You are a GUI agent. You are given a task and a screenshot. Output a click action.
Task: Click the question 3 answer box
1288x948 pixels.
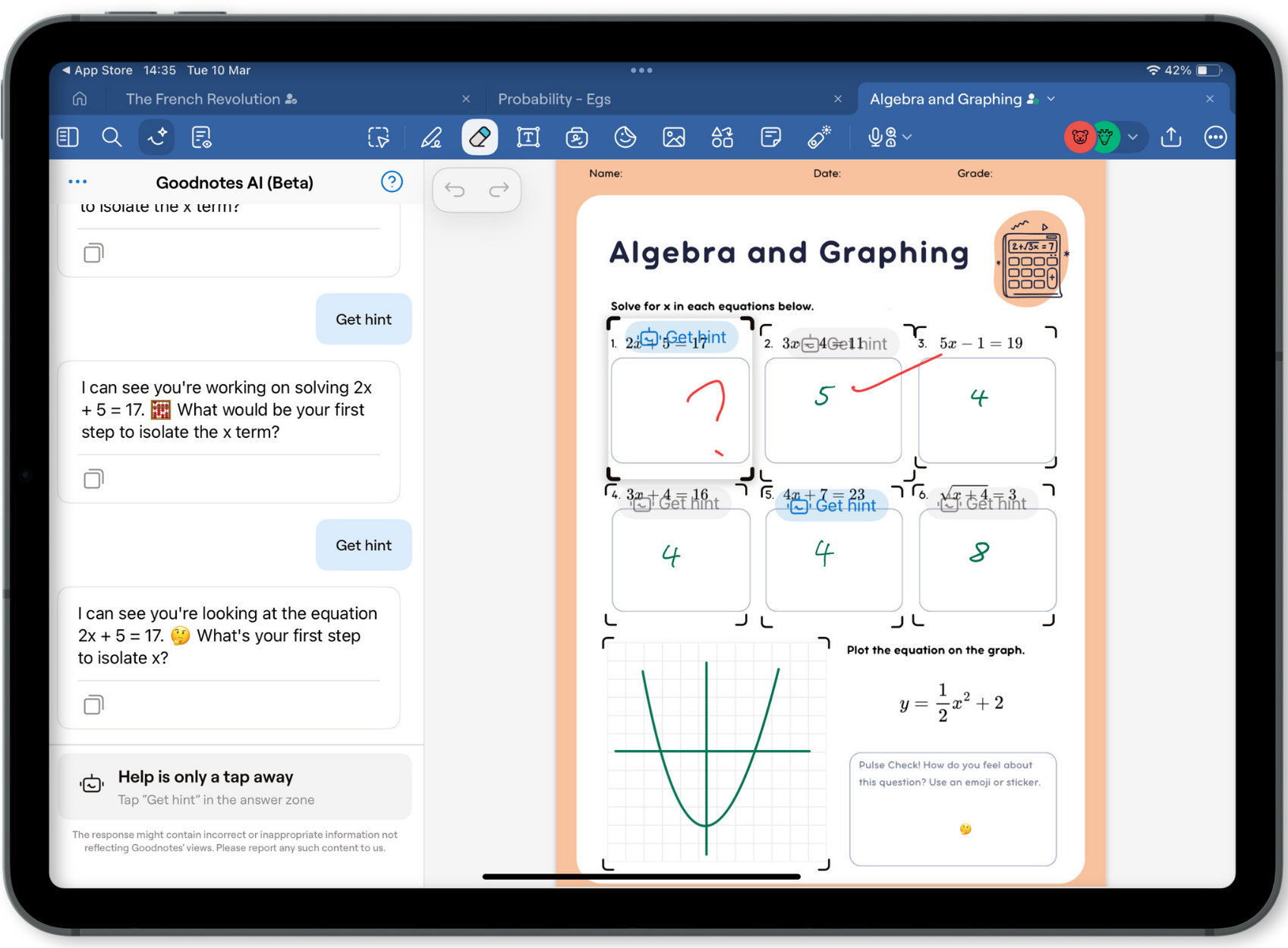(x=987, y=411)
